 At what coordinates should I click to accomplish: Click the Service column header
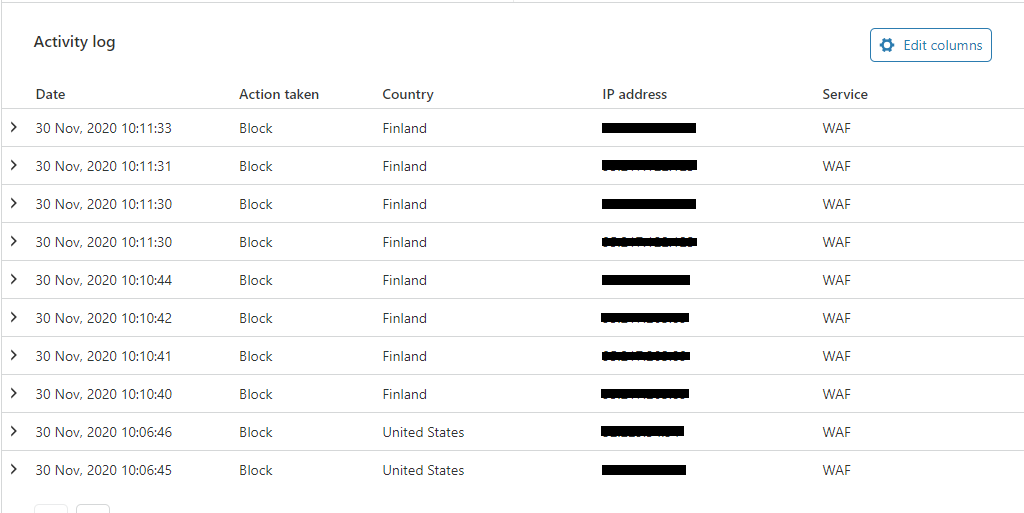coord(844,94)
